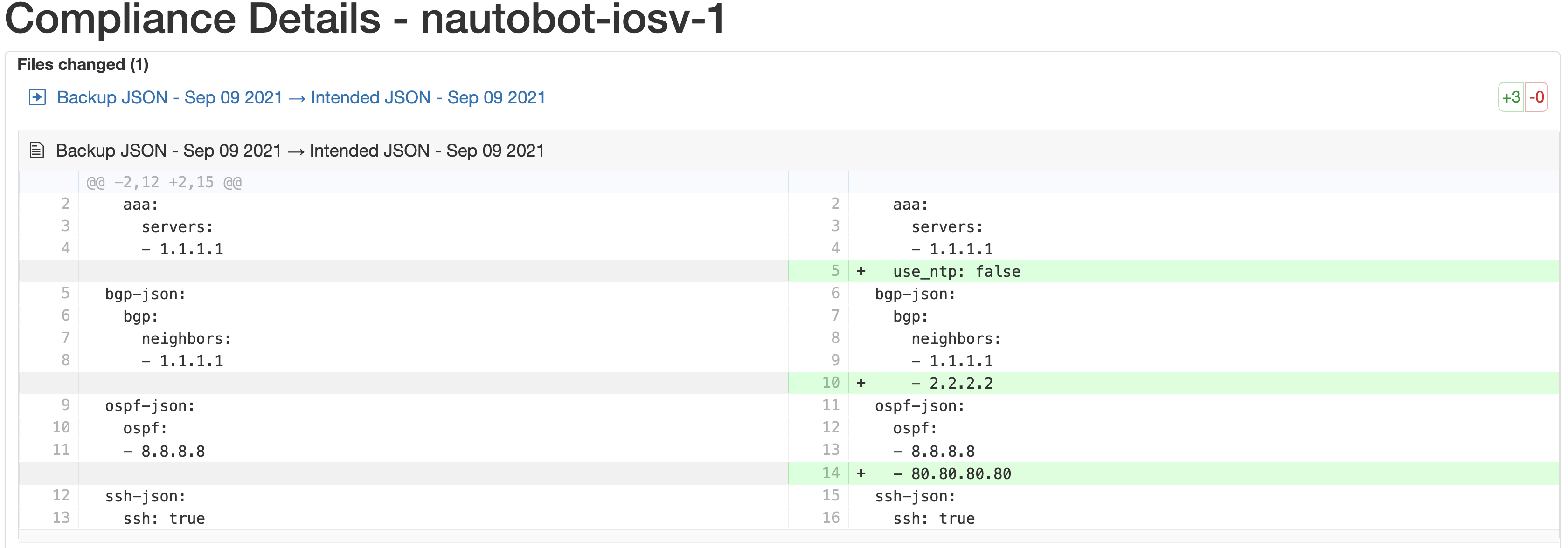Click the left bgp-json: line

click(x=145, y=295)
